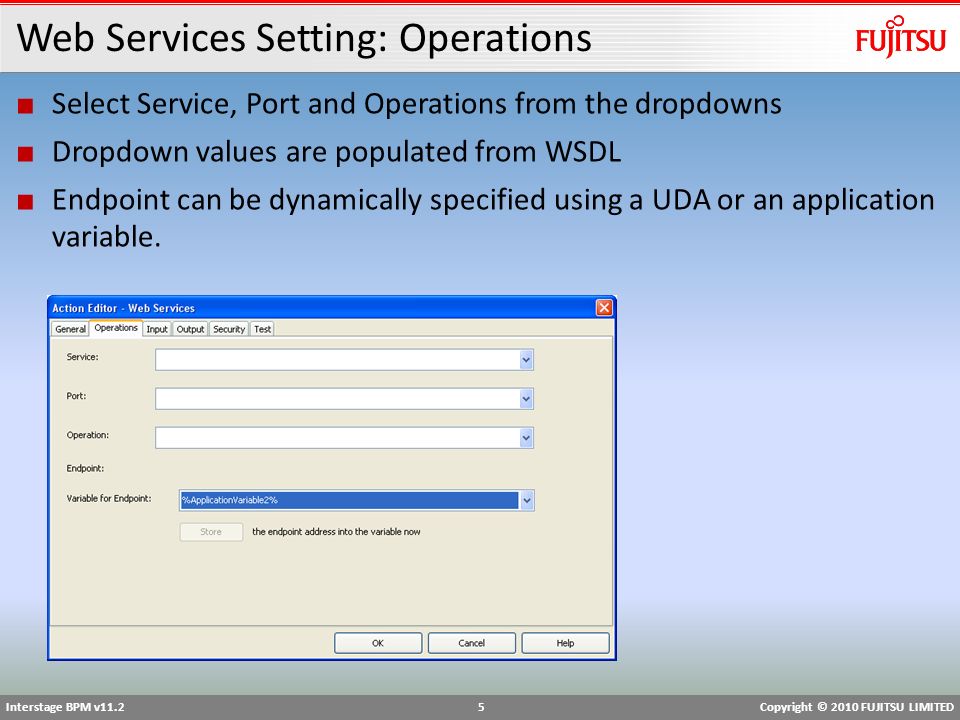
Task: Click the 'Interstage BPM v11.2' footer text
Action: click(x=65, y=707)
